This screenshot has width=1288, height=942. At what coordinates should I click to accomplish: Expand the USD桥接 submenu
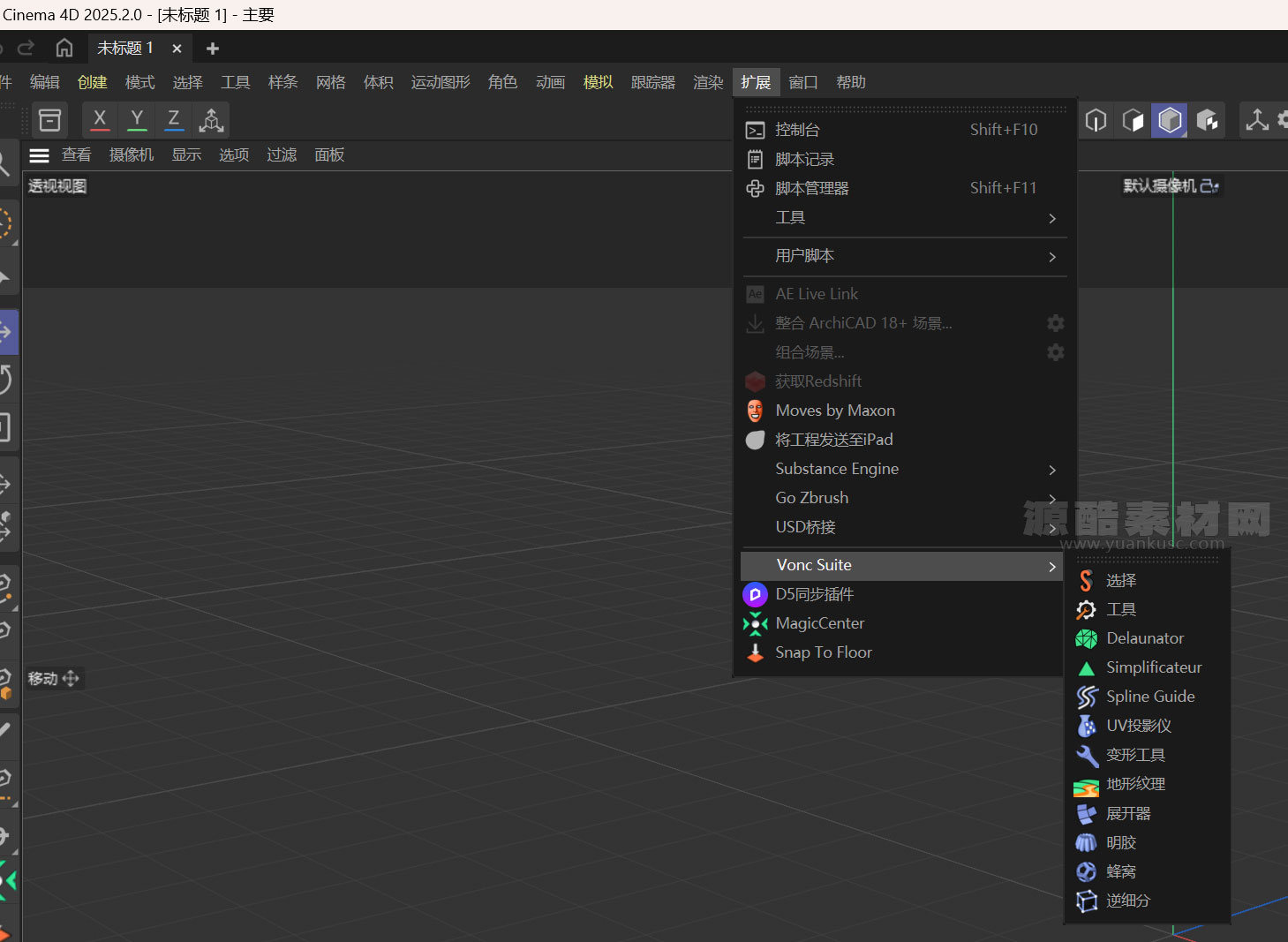1051,527
